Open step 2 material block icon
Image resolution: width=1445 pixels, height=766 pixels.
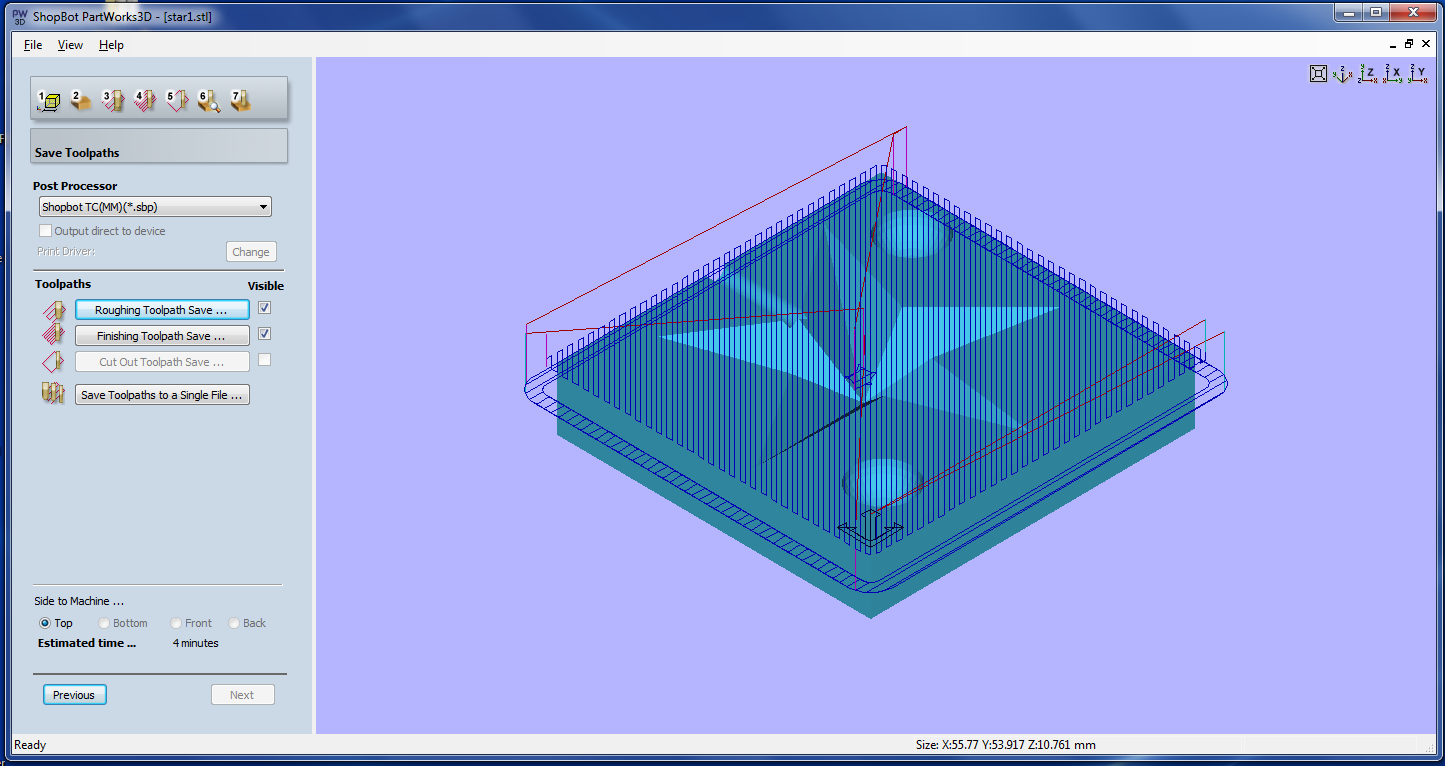(x=81, y=100)
